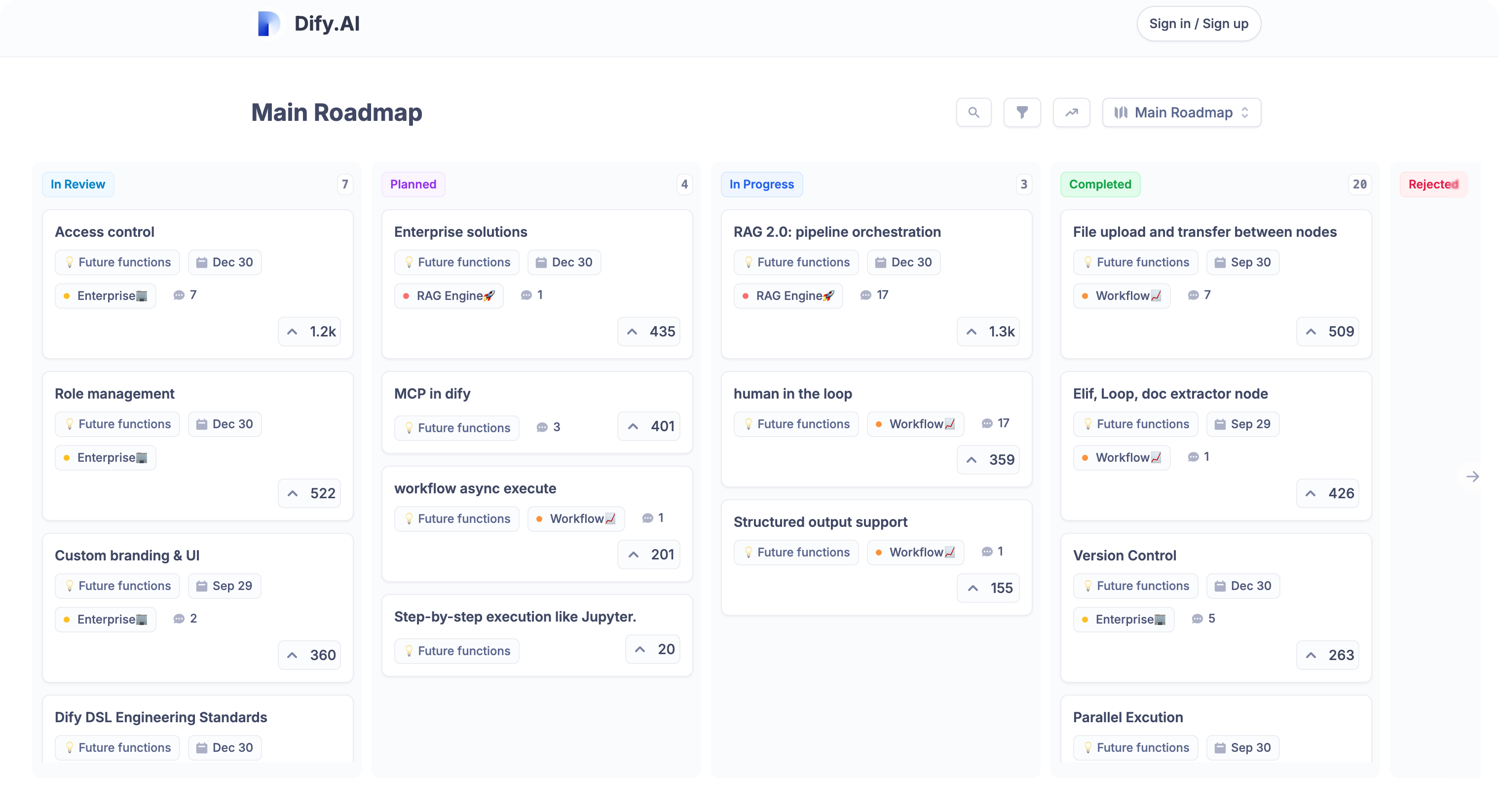1498x812 pixels.
Task: Open the Enterprise solutions post title
Action: (460, 232)
